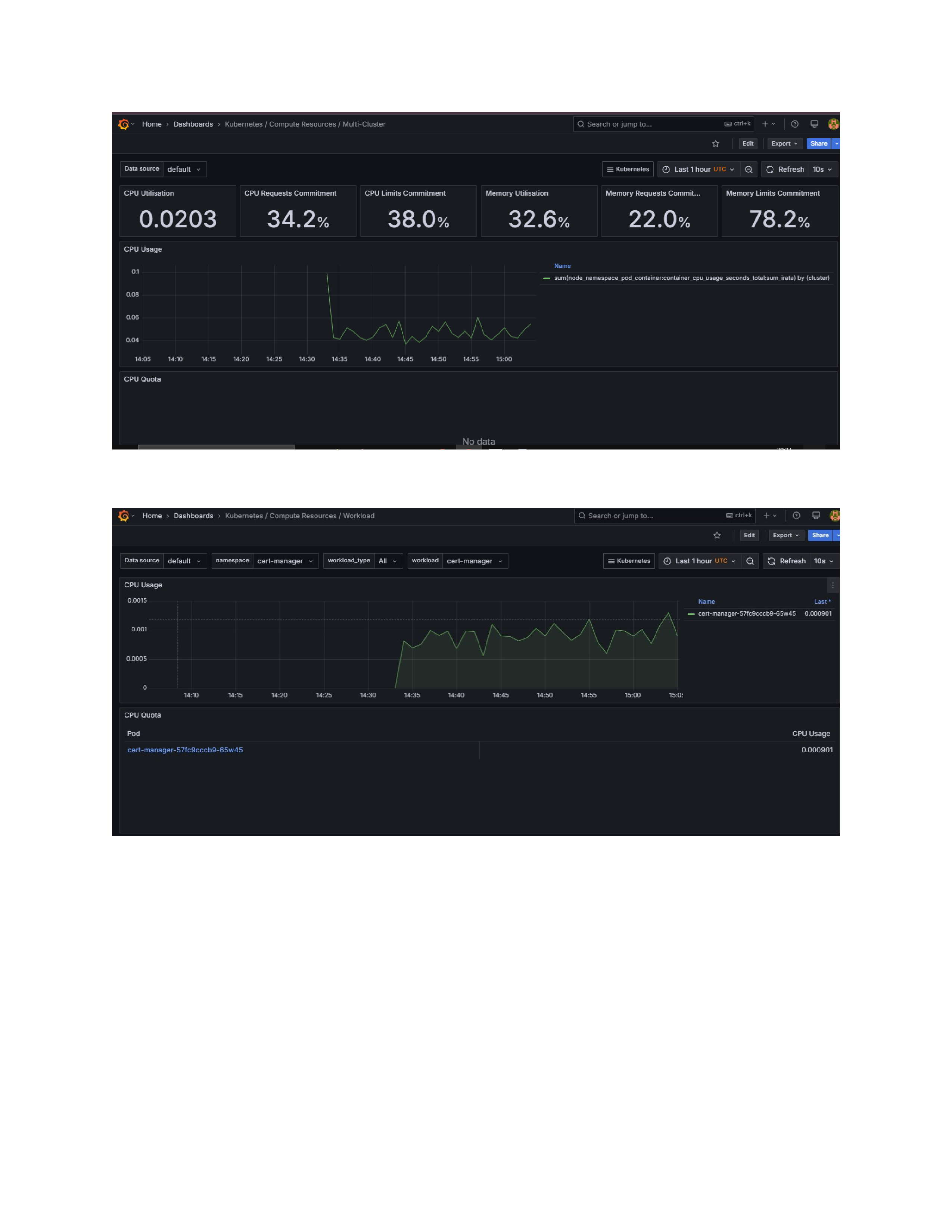
Task: Click the CPU Utilisation 0.0203 stat panel
Action: pos(178,211)
